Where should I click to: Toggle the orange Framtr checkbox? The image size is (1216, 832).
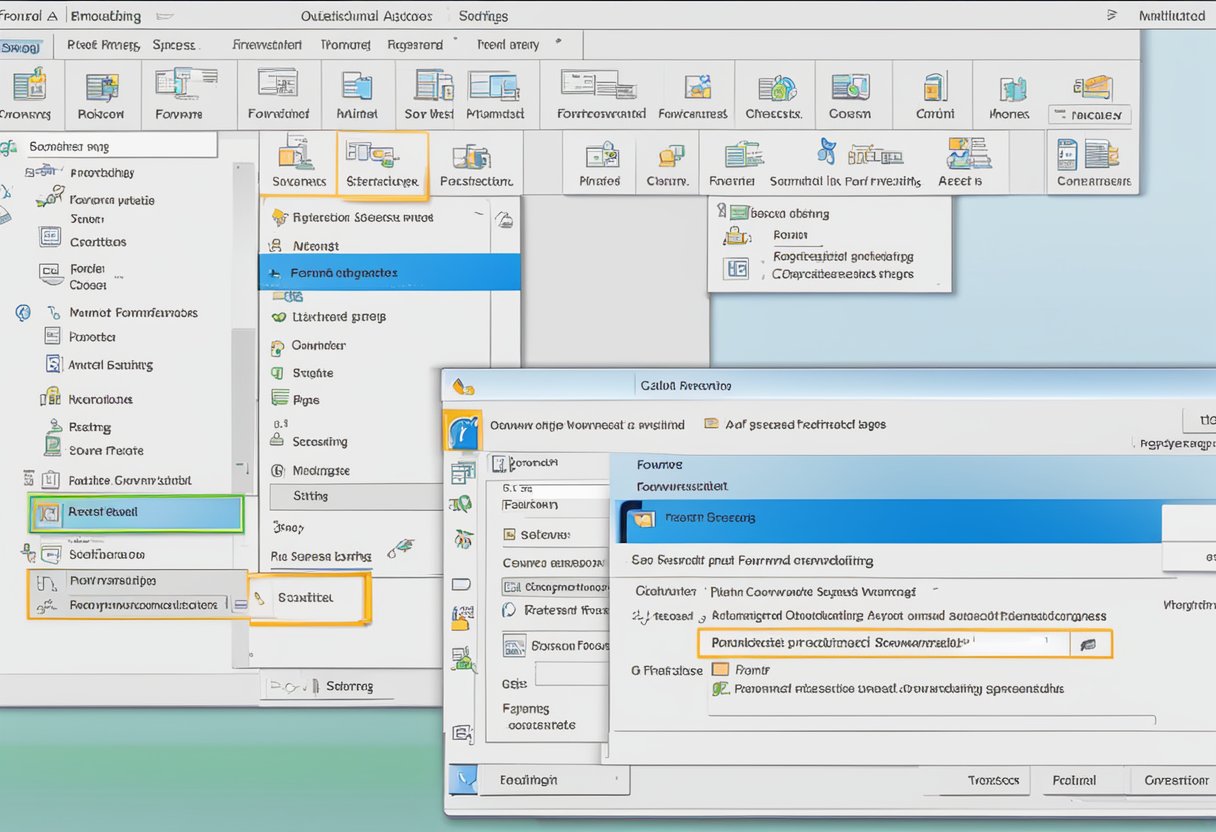tap(720, 670)
